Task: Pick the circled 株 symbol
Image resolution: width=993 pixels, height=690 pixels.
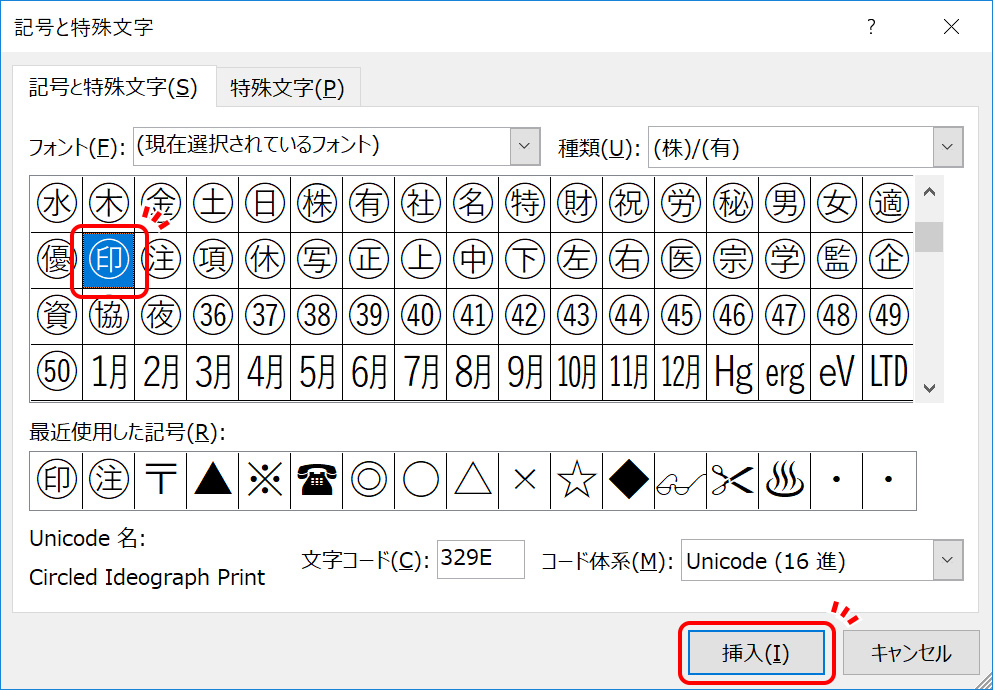Action: pyautogui.click(x=316, y=204)
